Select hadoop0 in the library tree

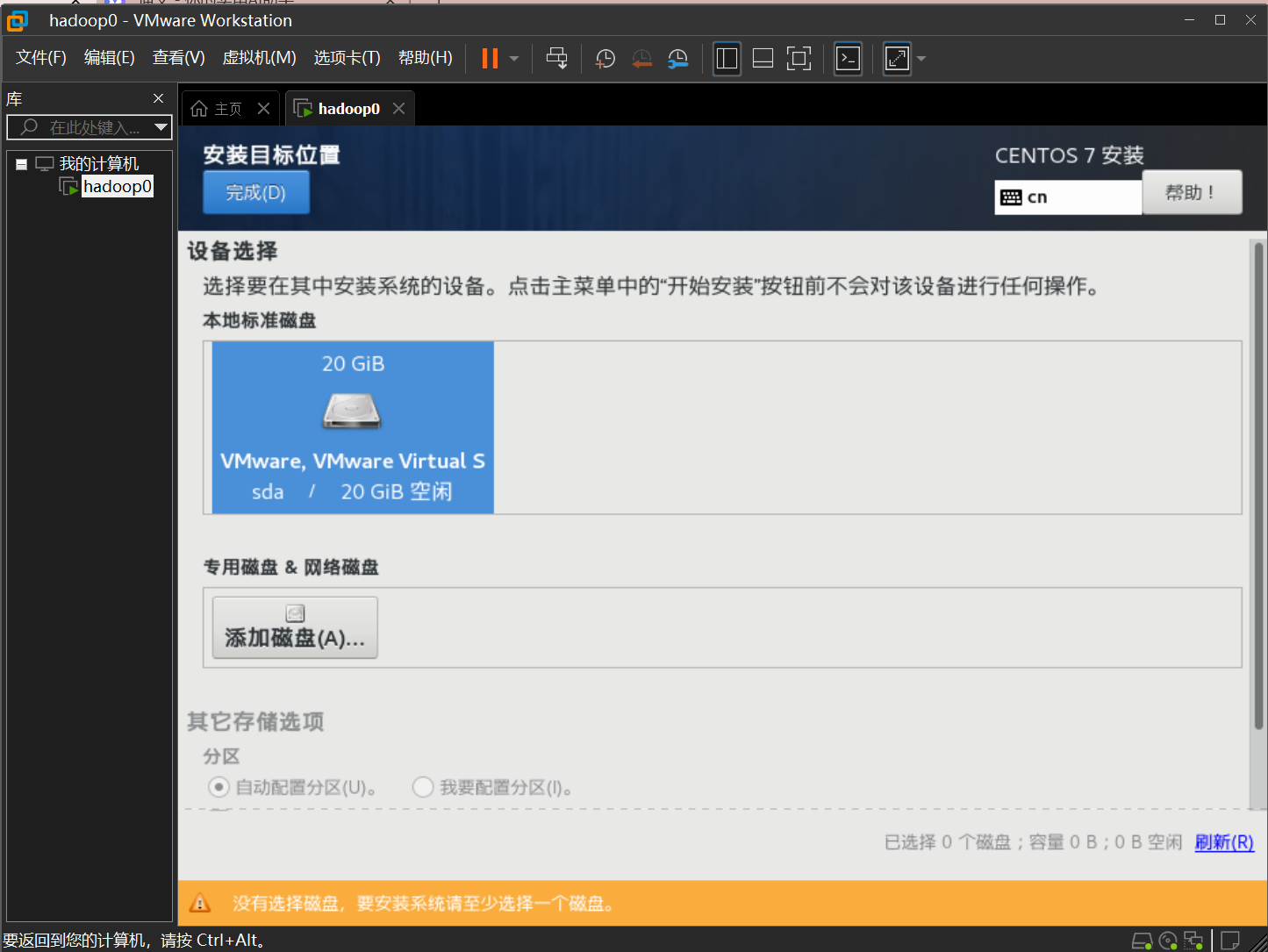118,186
